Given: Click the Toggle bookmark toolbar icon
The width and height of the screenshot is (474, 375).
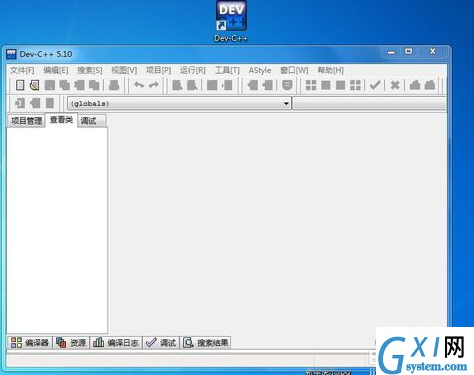Looking at the screenshot, I should pyautogui.click(x=35, y=103).
